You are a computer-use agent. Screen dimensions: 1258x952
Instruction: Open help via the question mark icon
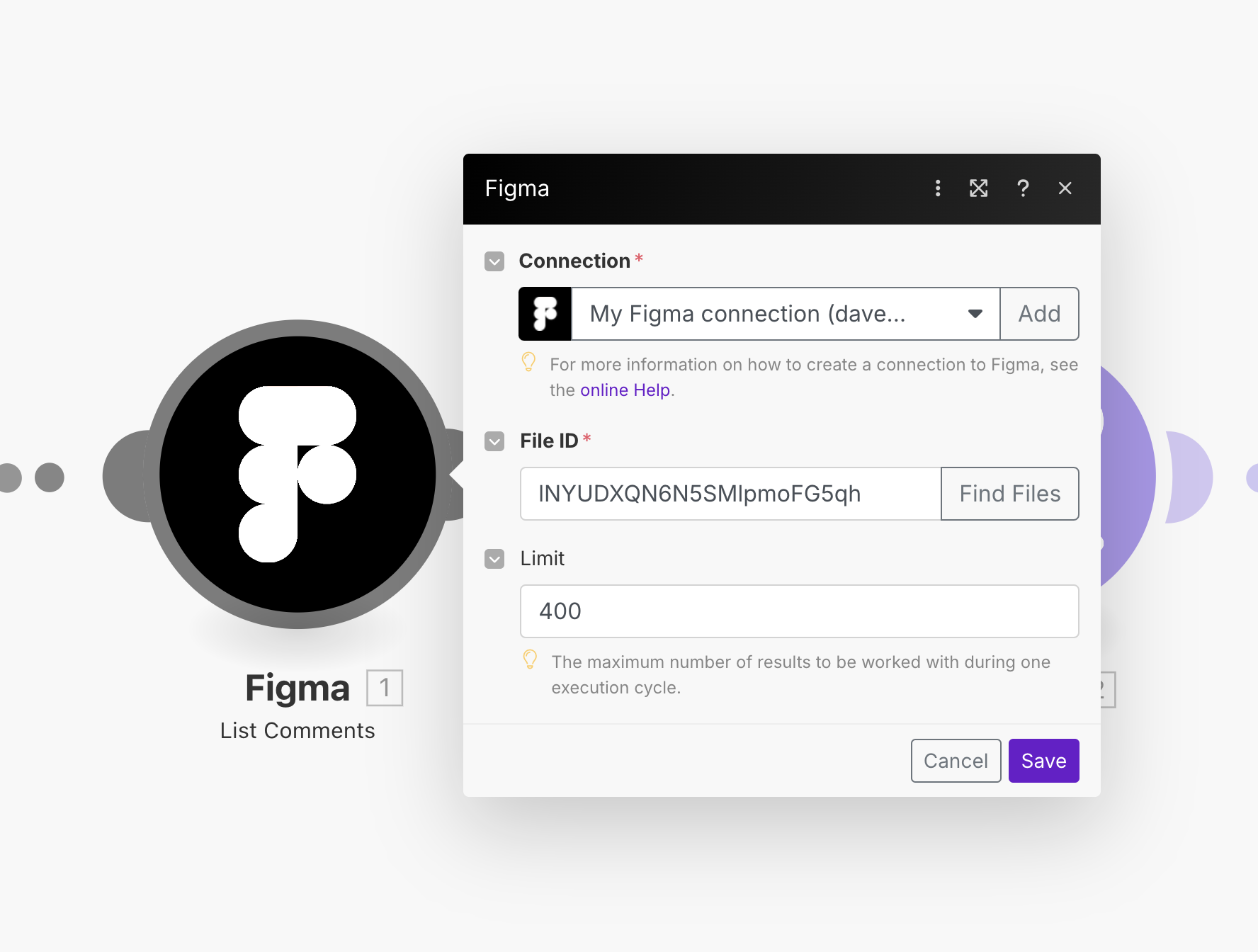pos(1023,188)
